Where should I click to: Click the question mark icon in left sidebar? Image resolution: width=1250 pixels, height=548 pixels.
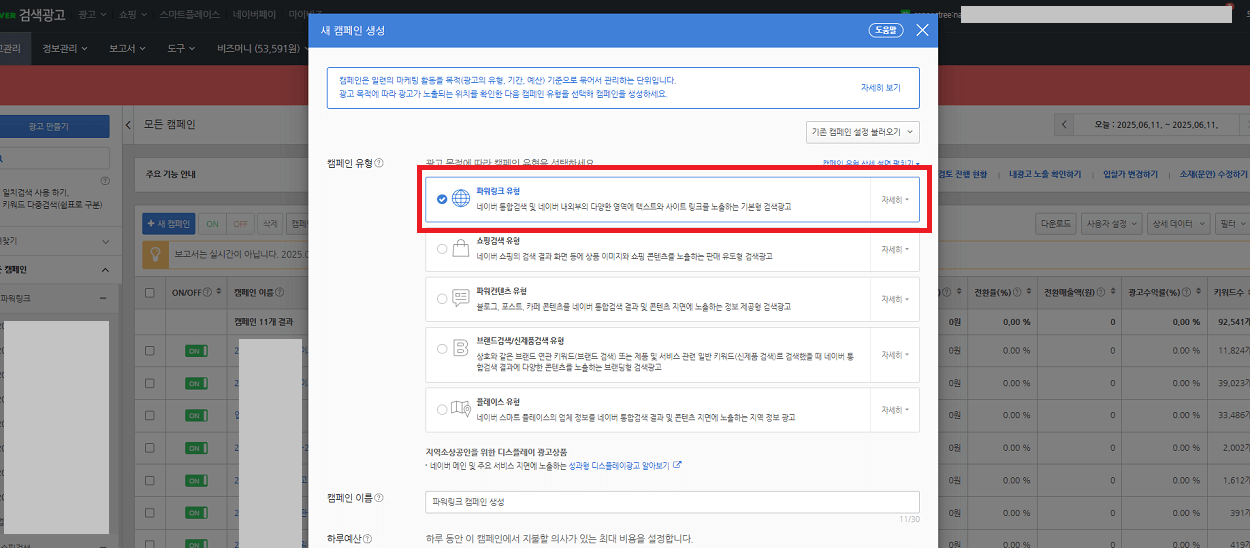click(x=106, y=181)
